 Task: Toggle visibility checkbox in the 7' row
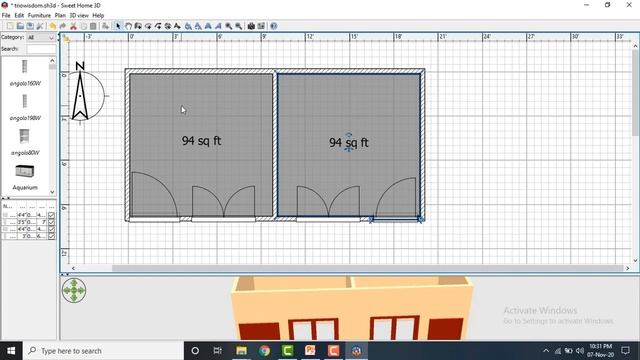click(x=51, y=222)
